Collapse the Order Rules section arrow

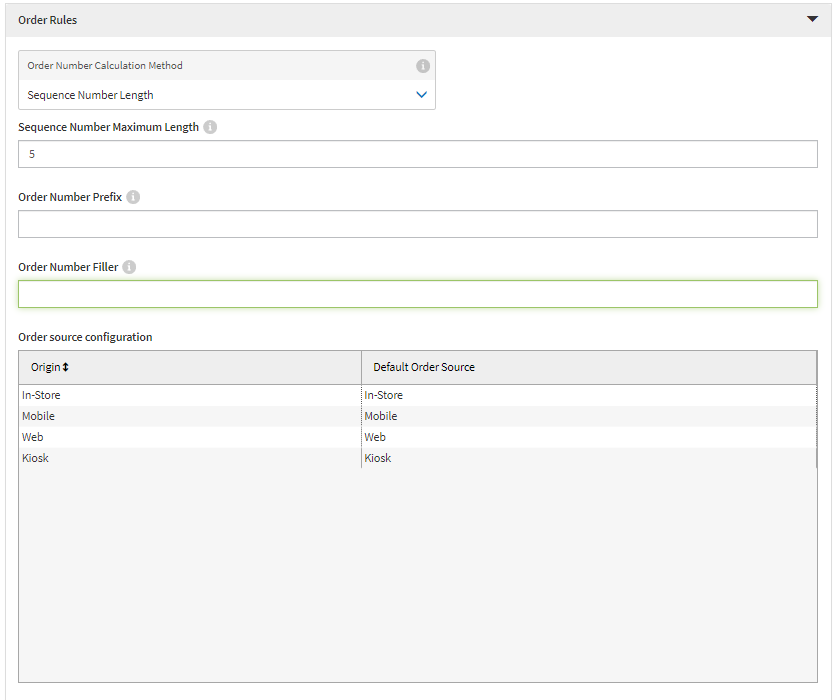pyautogui.click(x=812, y=19)
